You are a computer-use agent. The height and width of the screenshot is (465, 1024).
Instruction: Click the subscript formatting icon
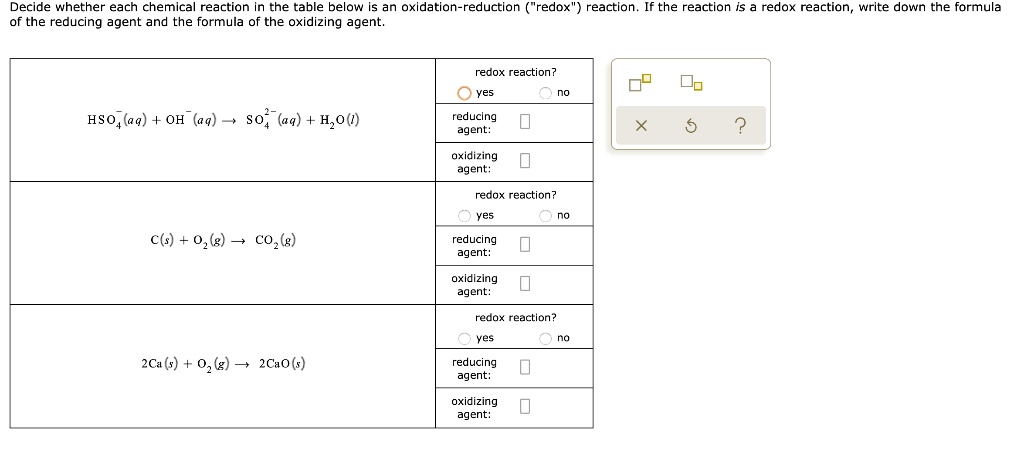tap(691, 83)
